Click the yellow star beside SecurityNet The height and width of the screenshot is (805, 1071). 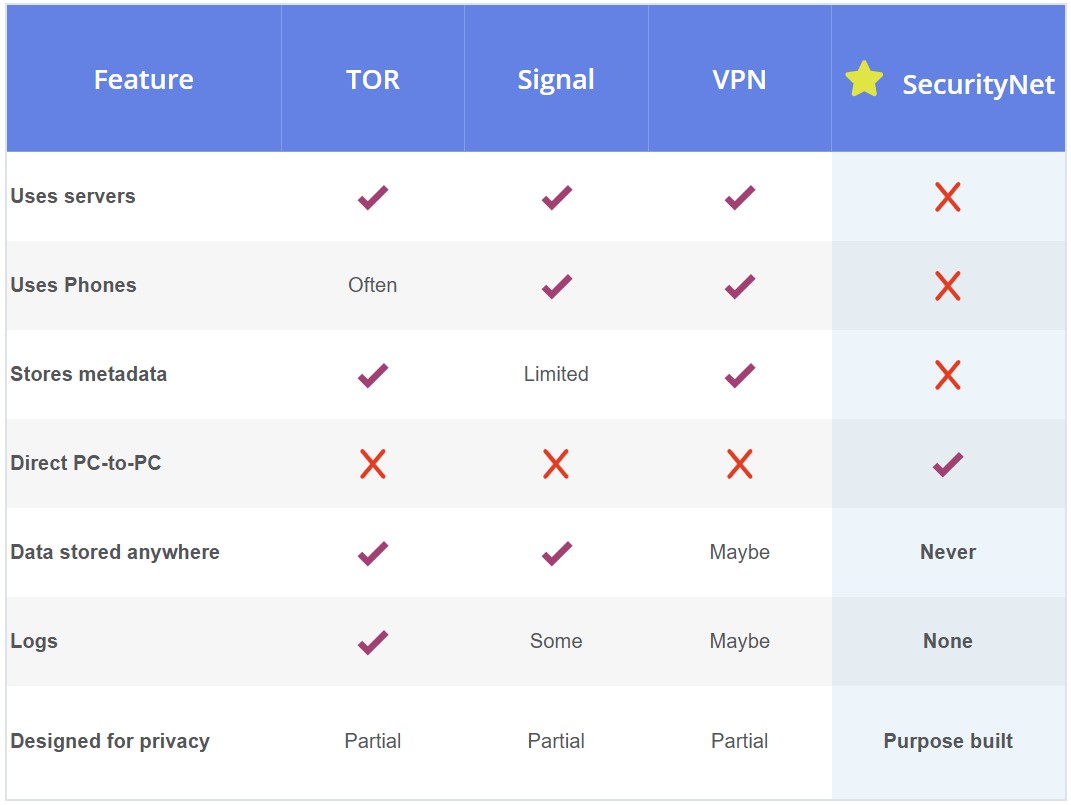(x=864, y=79)
